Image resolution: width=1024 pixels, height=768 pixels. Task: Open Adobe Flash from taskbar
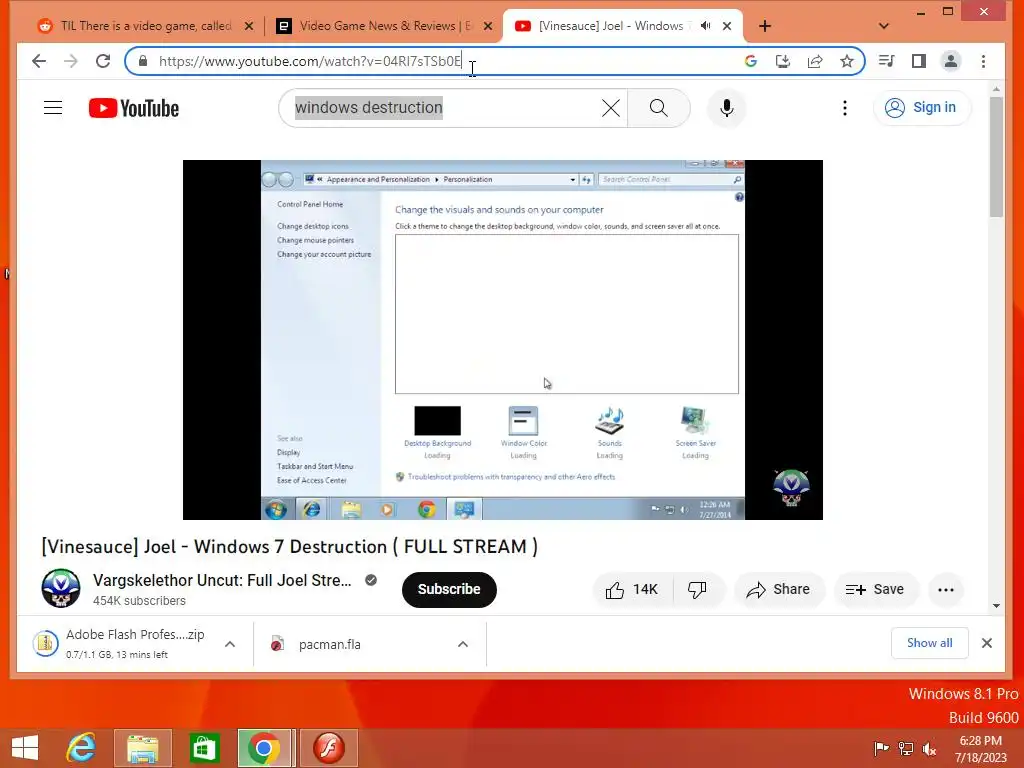point(329,748)
